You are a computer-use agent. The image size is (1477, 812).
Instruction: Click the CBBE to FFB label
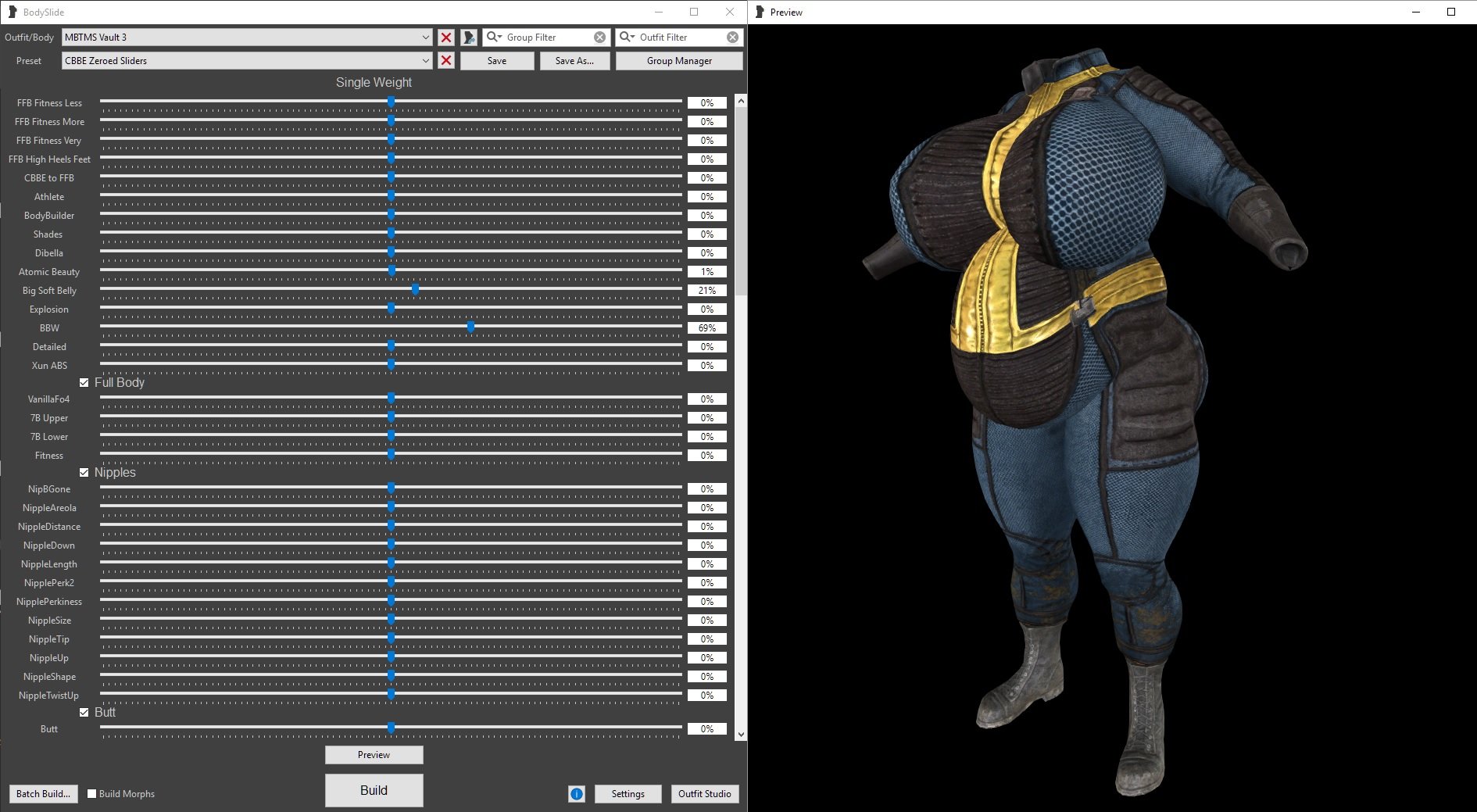(49, 178)
